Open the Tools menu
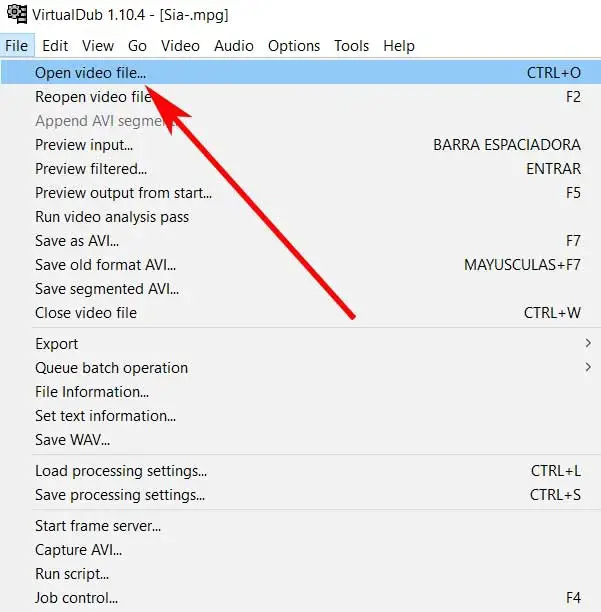601x612 pixels. click(x=352, y=46)
